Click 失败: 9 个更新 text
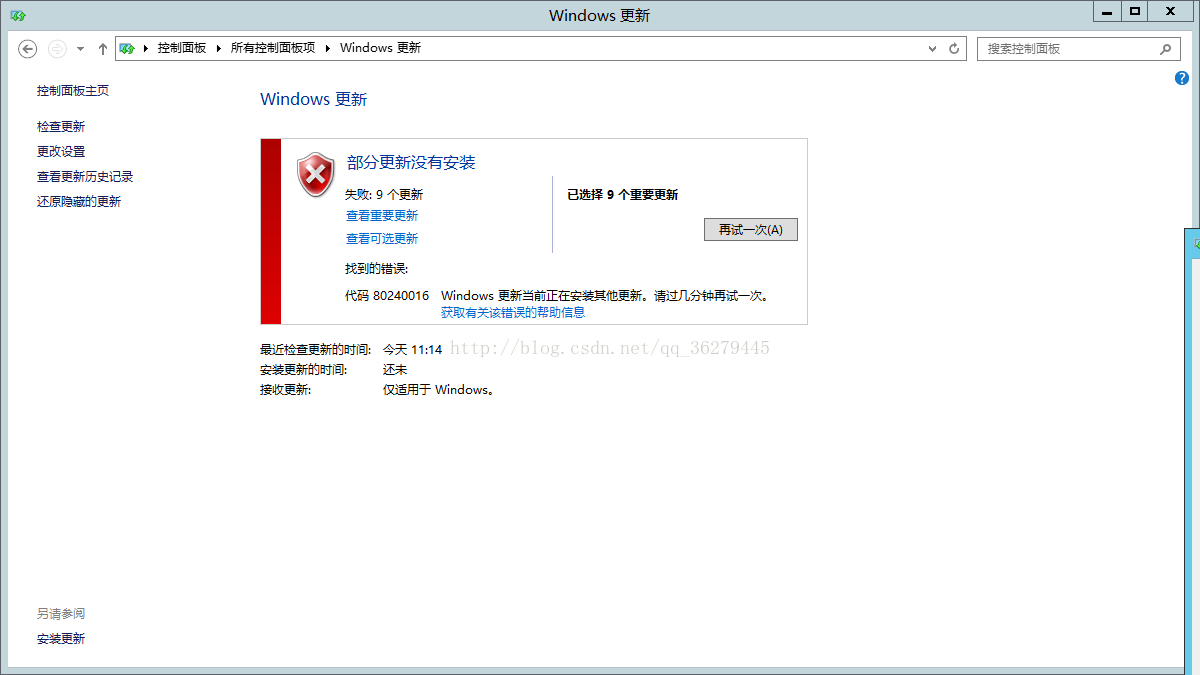This screenshot has height=675, width=1200. (384, 195)
